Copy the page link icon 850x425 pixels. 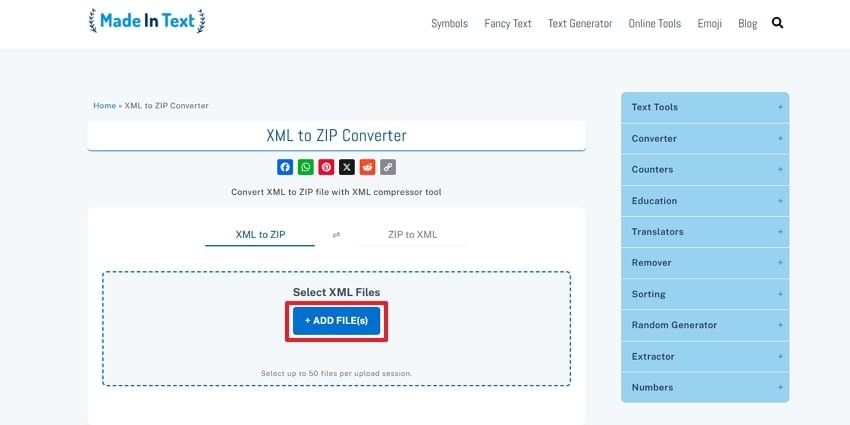(x=388, y=167)
